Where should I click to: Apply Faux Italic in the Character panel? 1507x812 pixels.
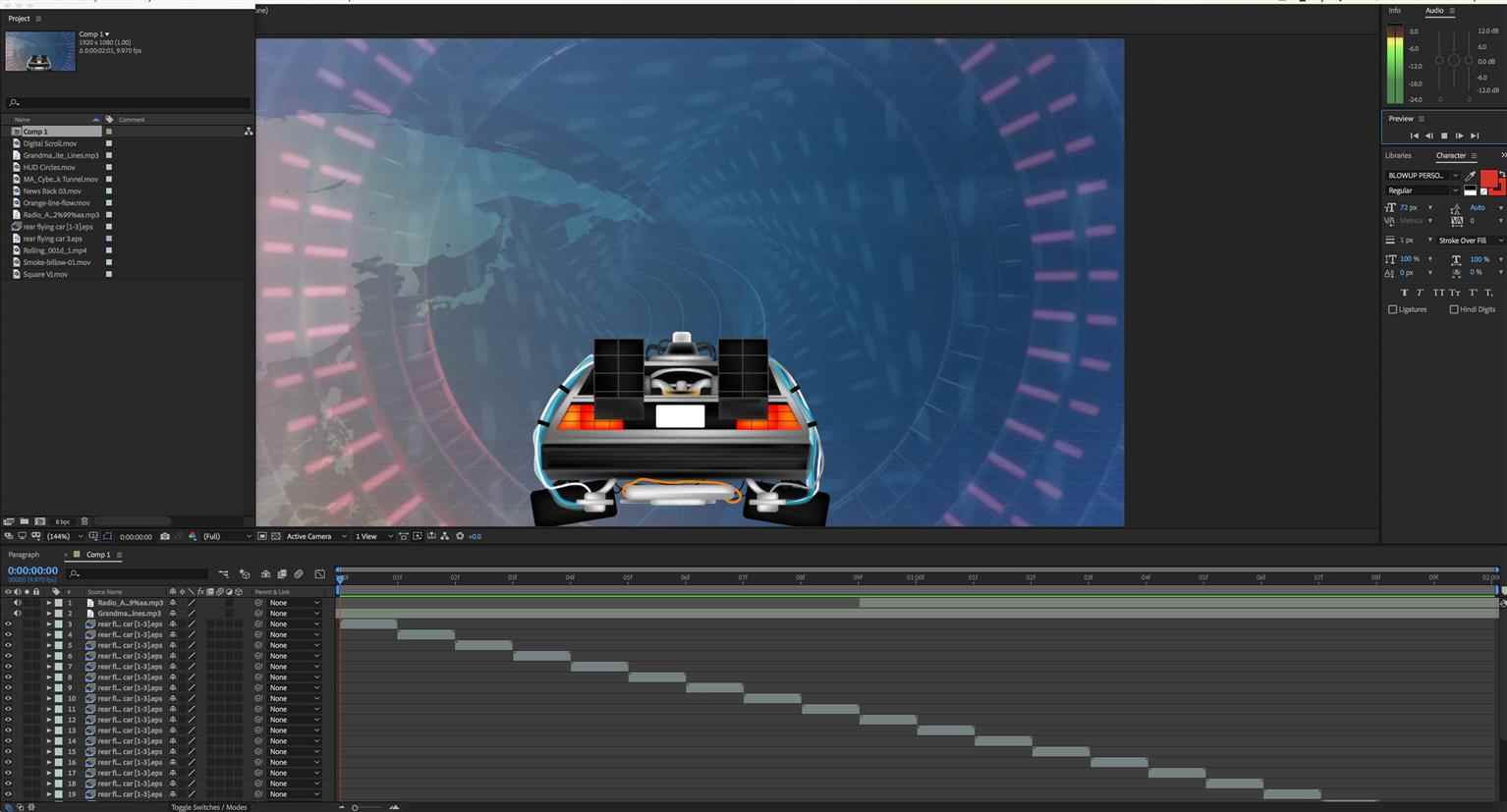coord(1420,293)
